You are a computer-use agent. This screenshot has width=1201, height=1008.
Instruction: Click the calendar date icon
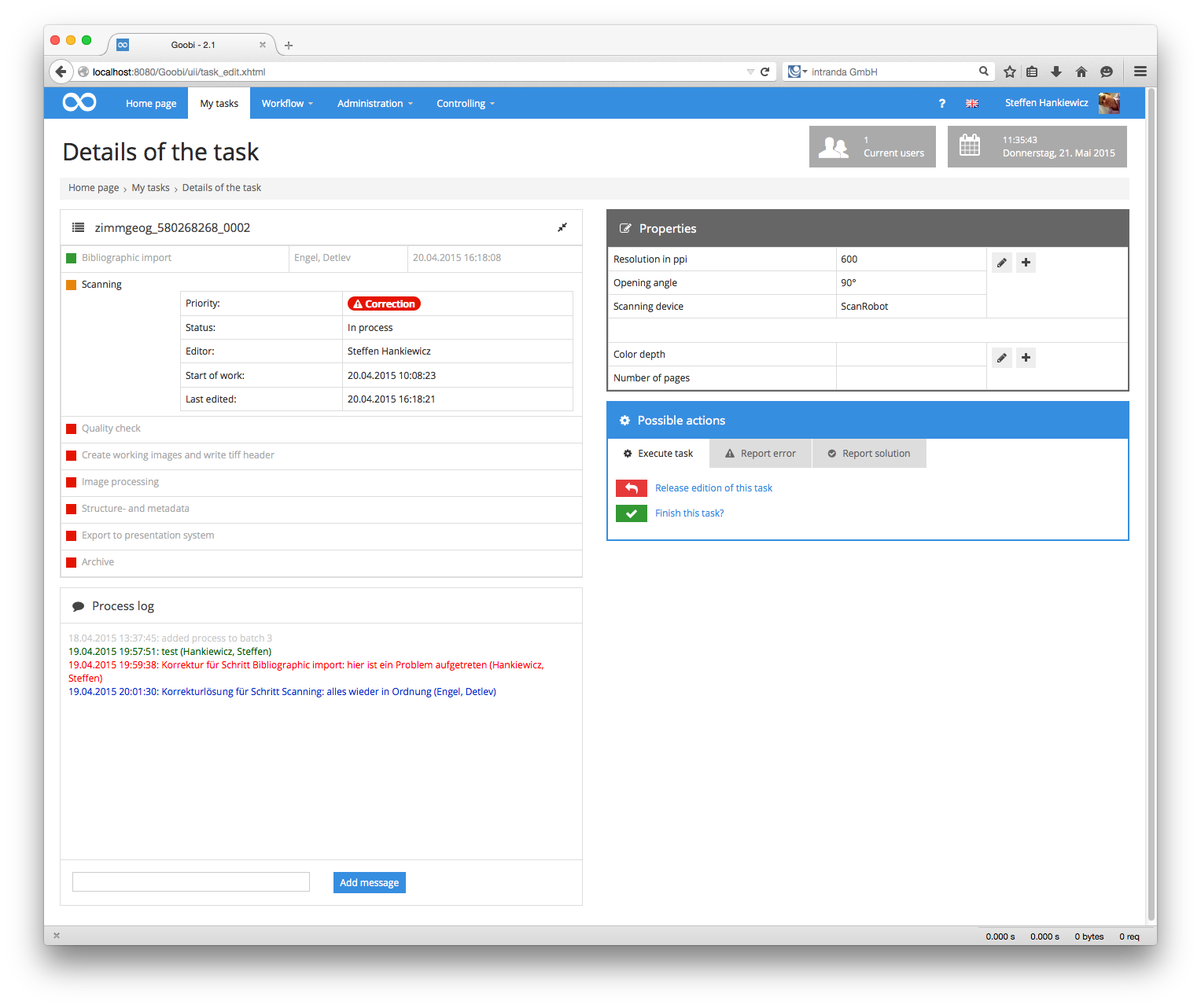click(970, 145)
